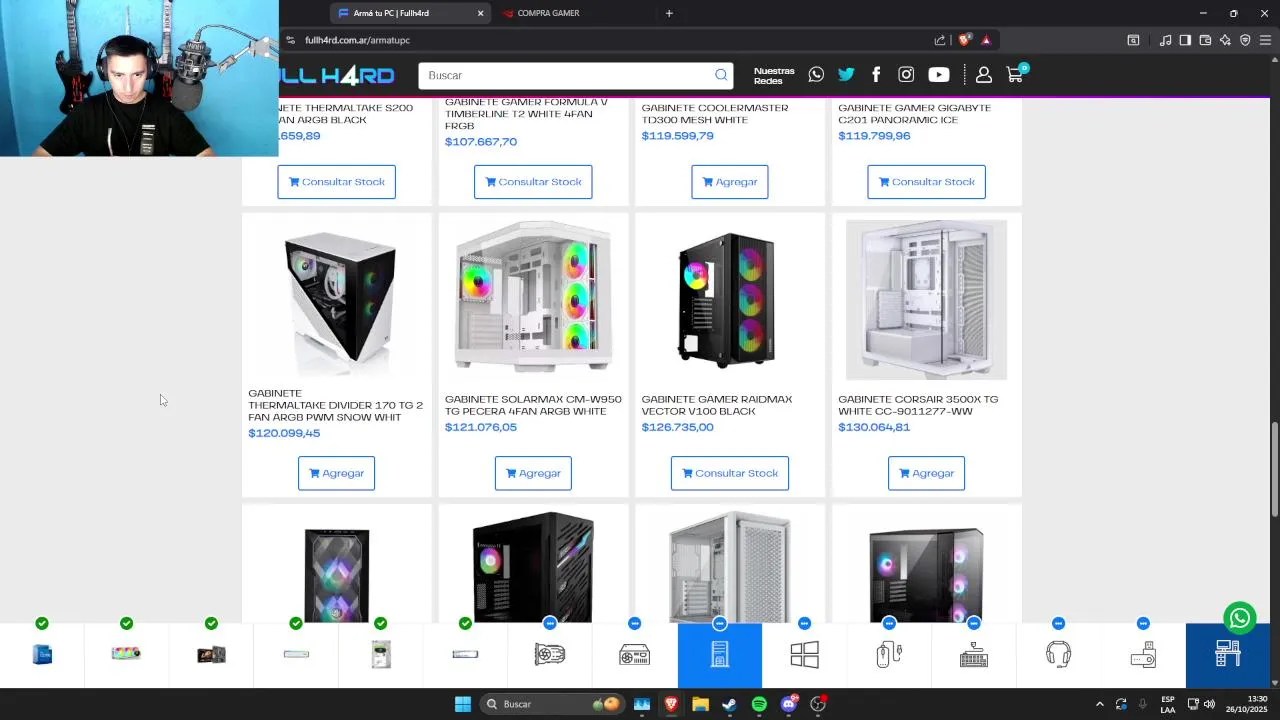
Task: Select the power supply step in the builder bar
Action: (635, 655)
